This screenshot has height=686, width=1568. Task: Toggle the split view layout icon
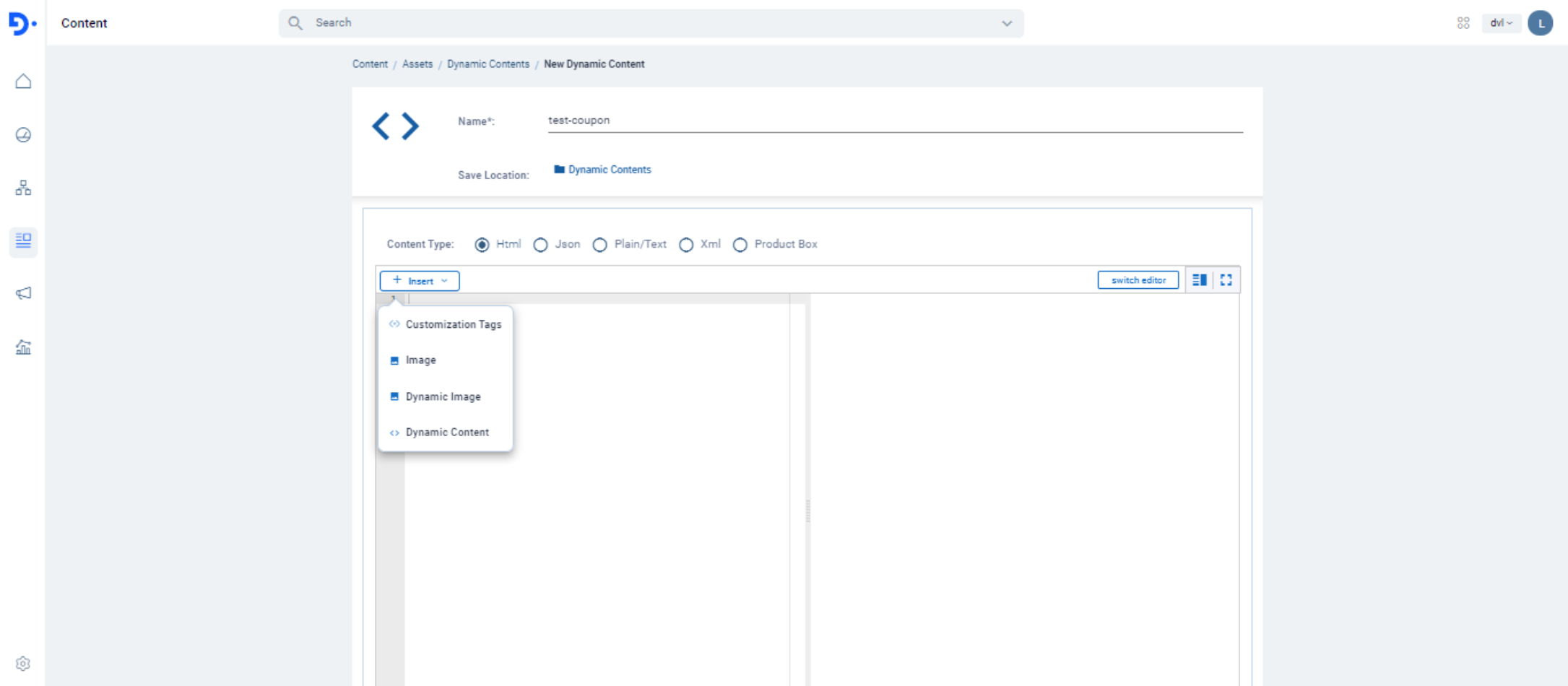pyautogui.click(x=1199, y=280)
